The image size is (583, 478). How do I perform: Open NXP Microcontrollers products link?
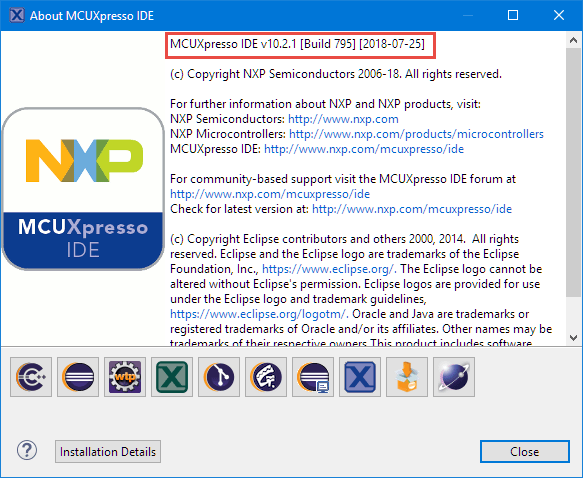pyautogui.click(x=416, y=134)
